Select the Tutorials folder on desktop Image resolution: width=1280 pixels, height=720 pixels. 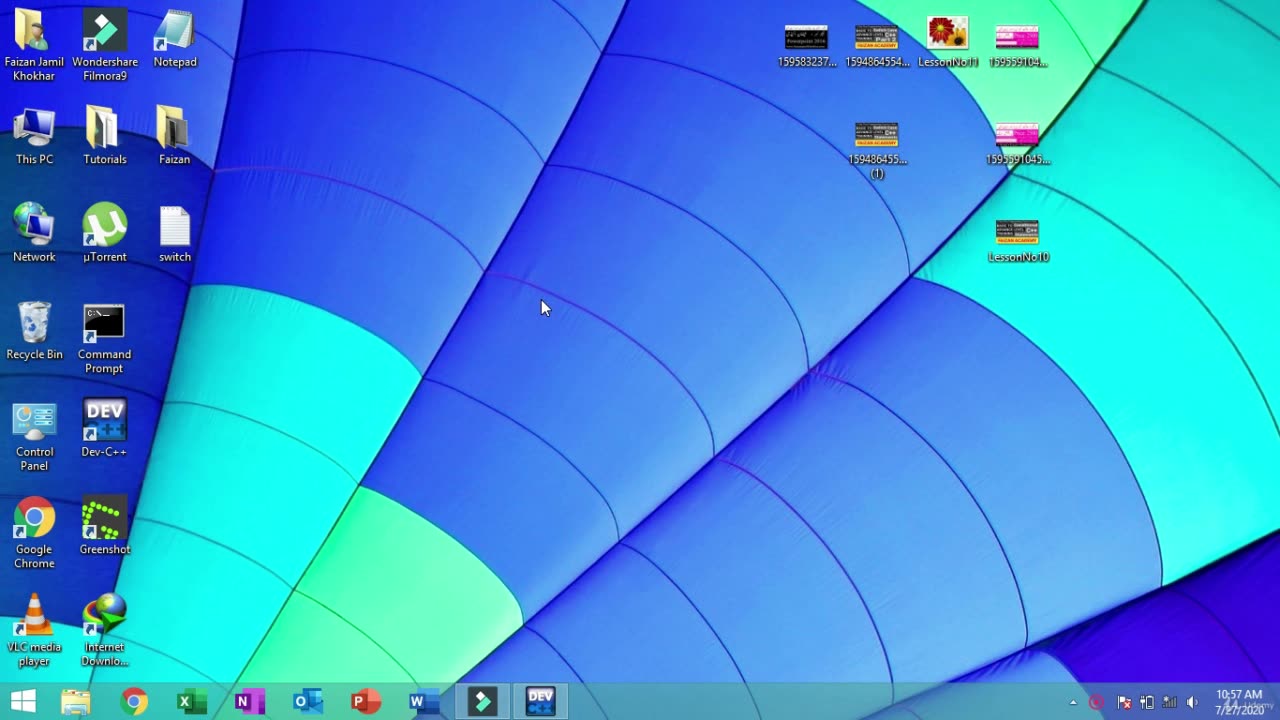[105, 137]
